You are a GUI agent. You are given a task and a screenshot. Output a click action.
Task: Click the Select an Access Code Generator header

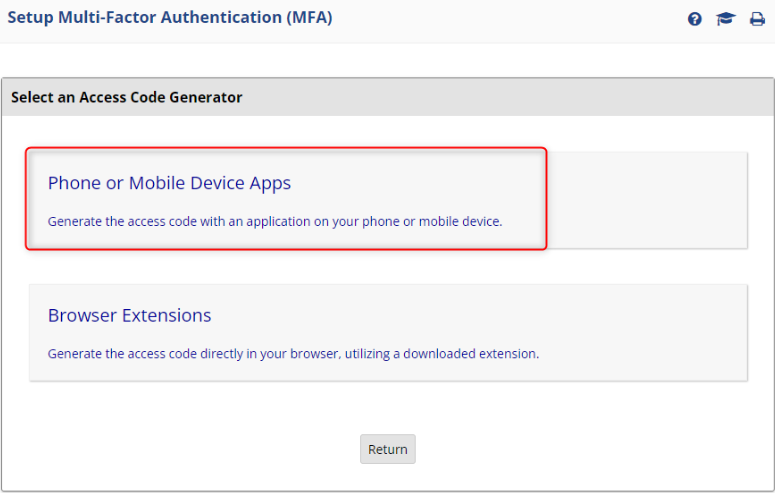pyautogui.click(x=127, y=97)
